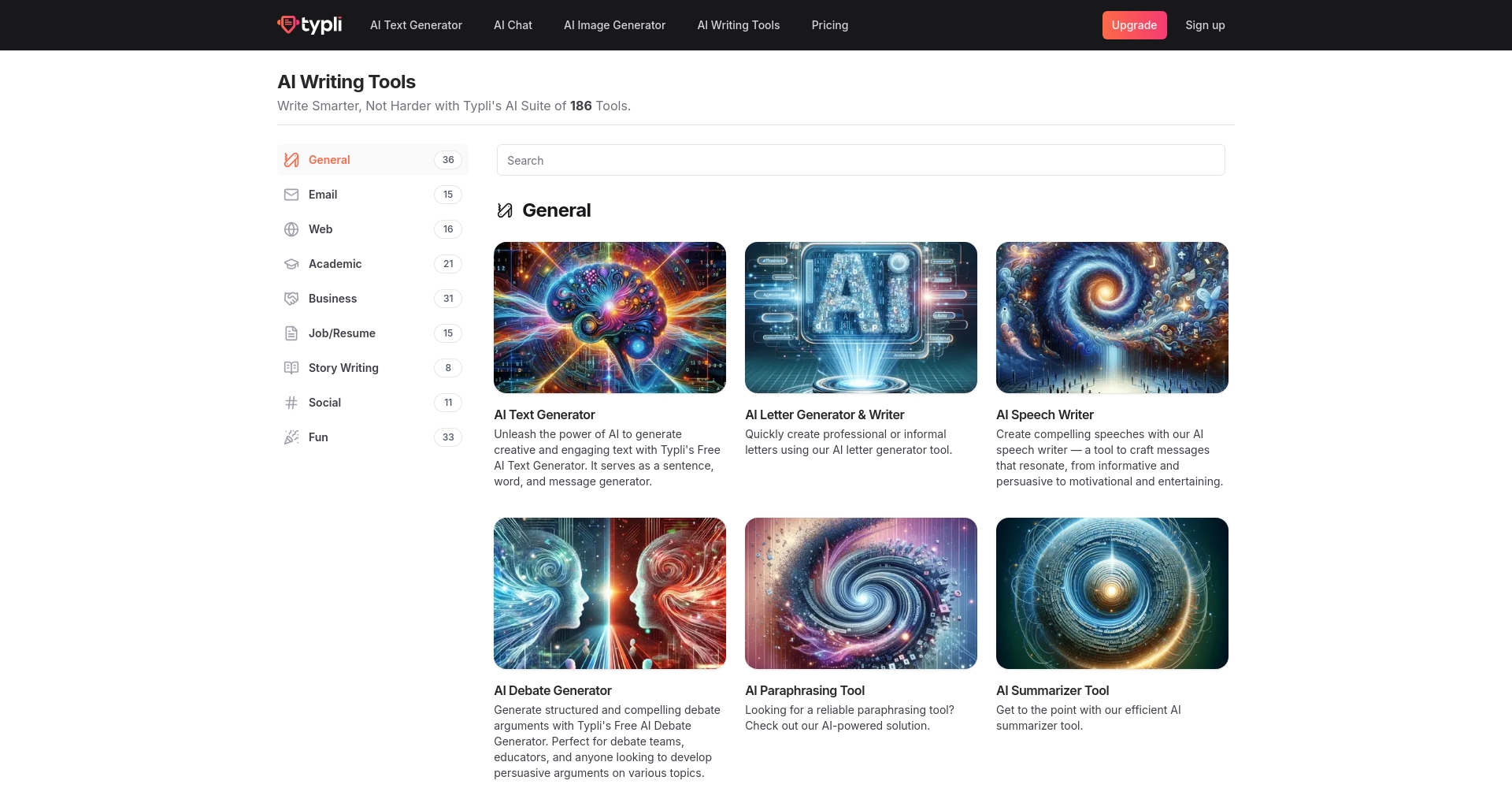This screenshot has width=1512, height=788.
Task: Click the Typli logo icon
Action: [x=287, y=25]
